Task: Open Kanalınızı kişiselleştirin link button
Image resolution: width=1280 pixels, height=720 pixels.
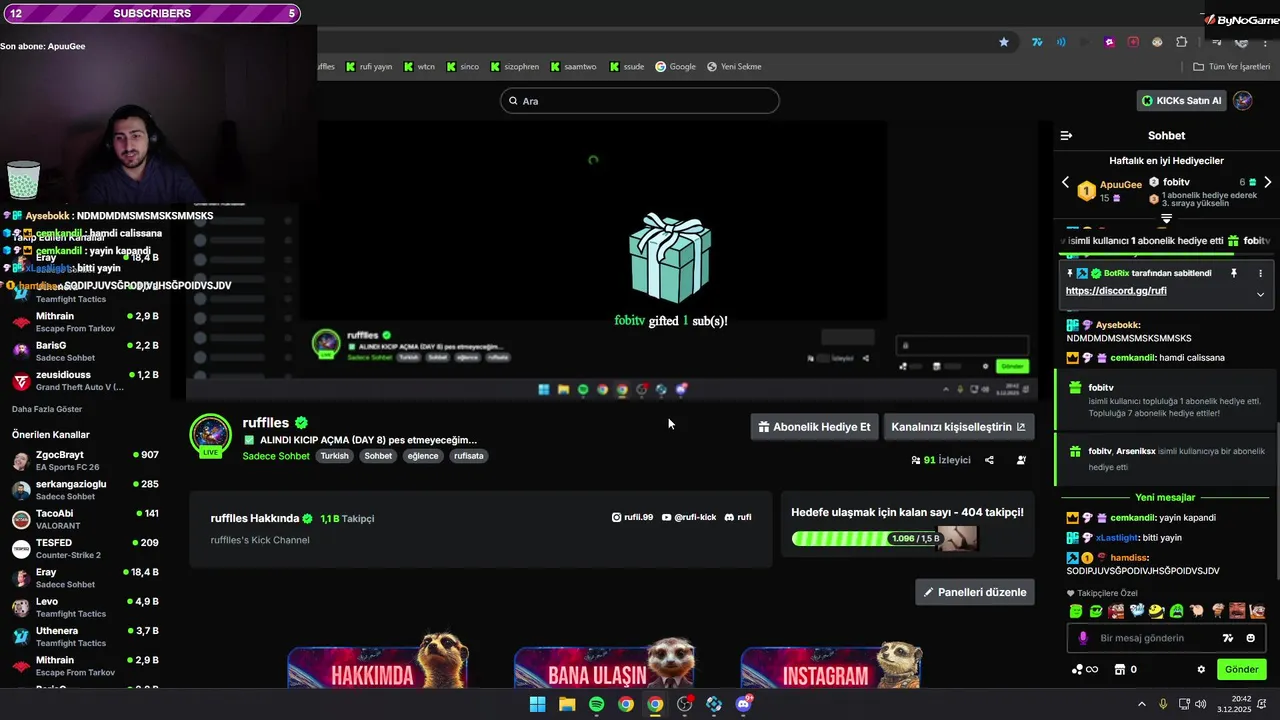Action: [958, 427]
